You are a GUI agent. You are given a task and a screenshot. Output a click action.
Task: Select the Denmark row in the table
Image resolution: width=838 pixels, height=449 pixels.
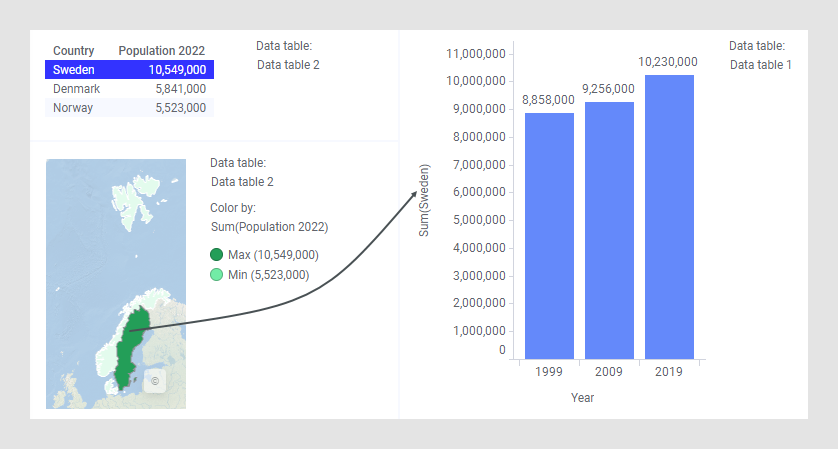pos(129,89)
